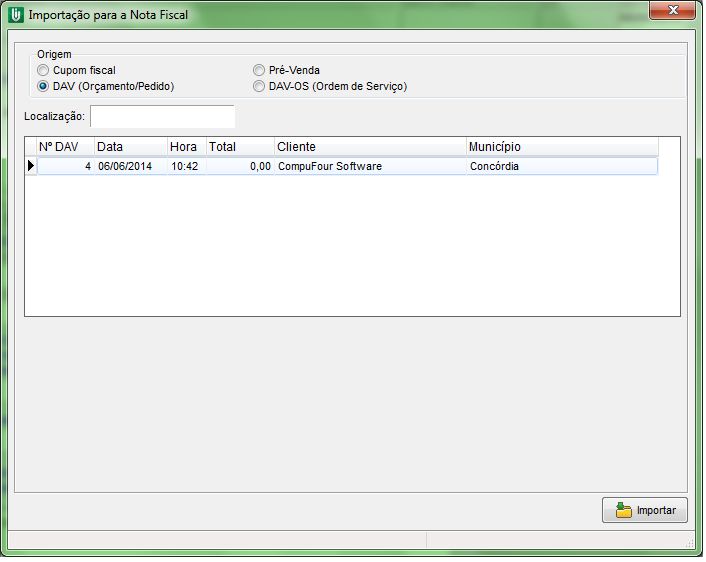Screen dimensions: 706x562
Task: Select the Cupom fiscal radio option
Action: [43, 70]
